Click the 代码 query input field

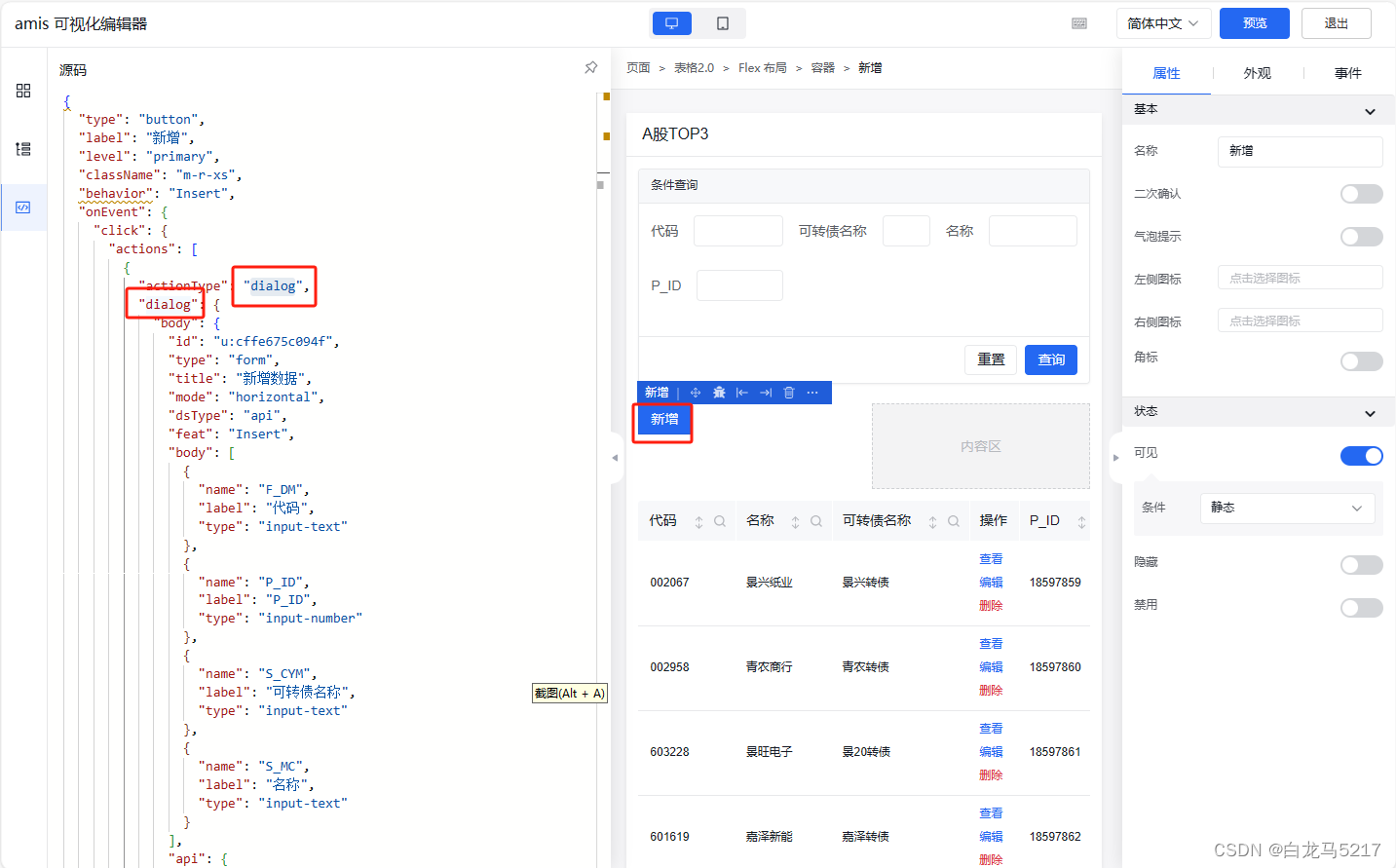tap(737, 231)
